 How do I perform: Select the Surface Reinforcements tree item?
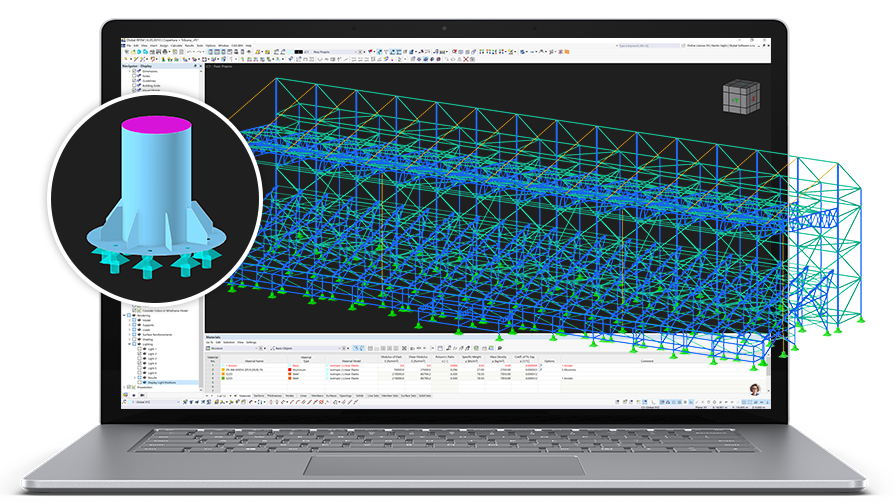point(157,335)
